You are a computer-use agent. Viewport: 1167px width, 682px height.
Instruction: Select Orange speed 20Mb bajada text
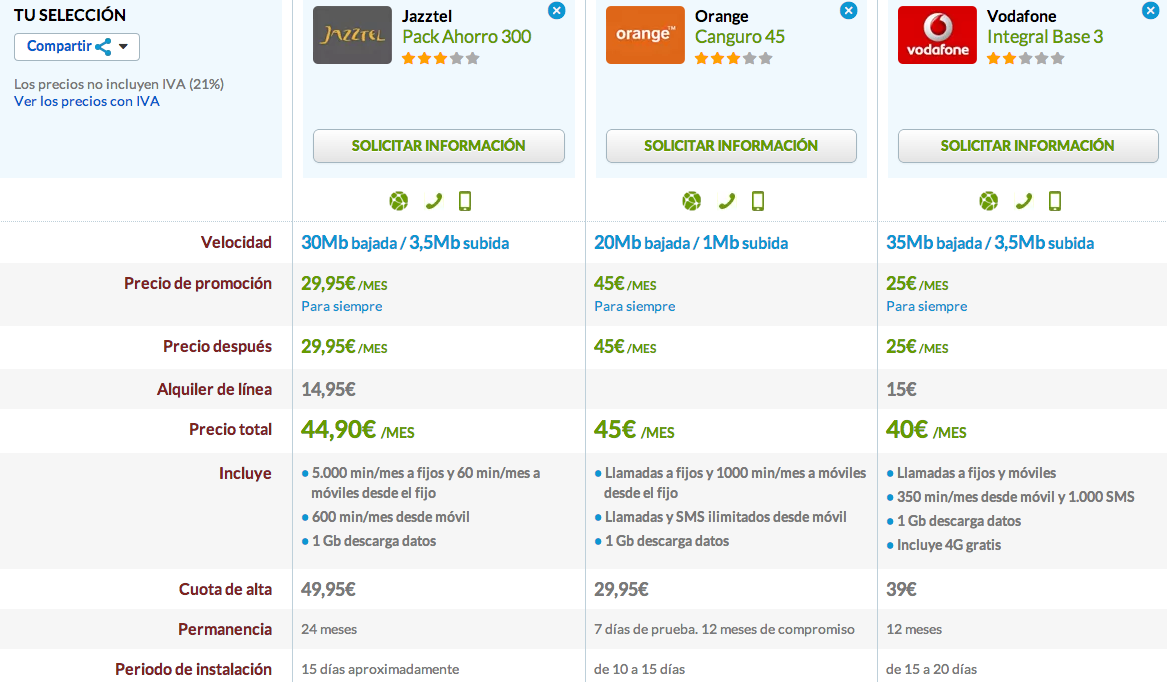[642, 243]
